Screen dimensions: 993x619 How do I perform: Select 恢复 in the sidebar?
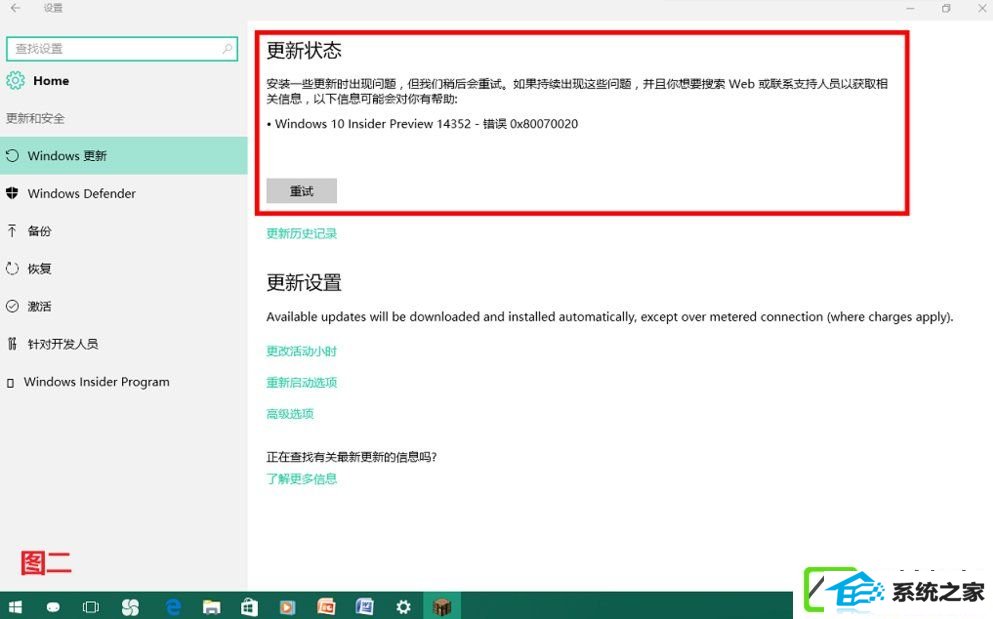click(123, 269)
